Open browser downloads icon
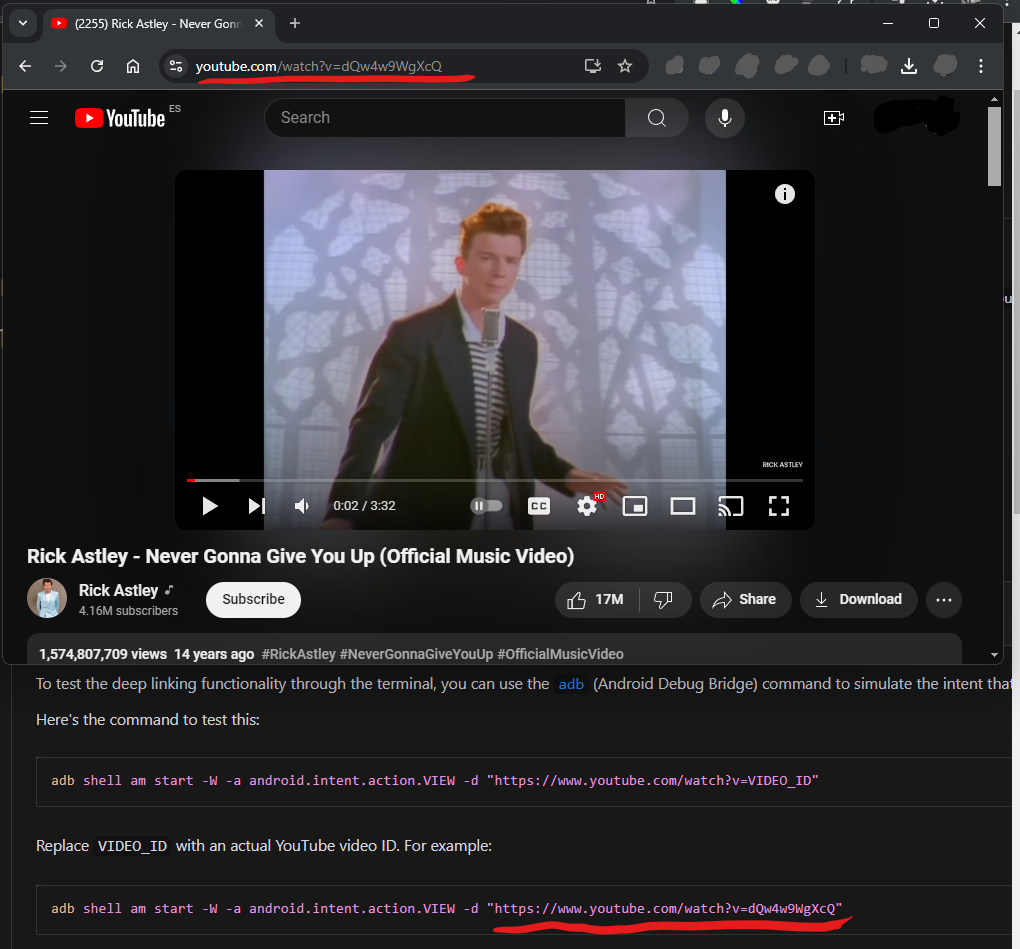The width and height of the screenshot is (1020, 949). click(x=909, y=66)
